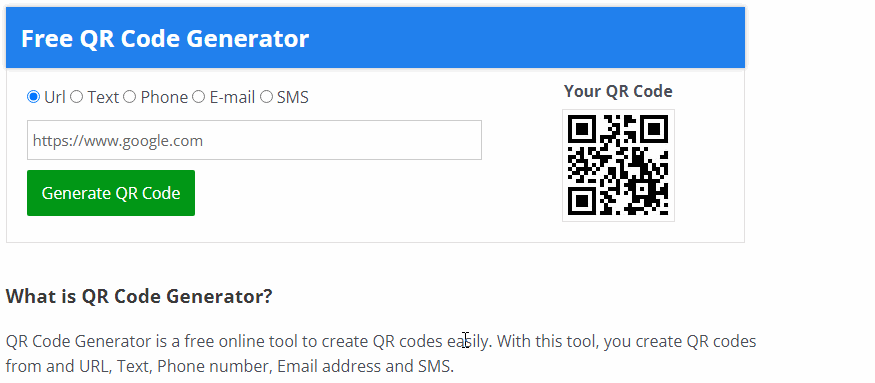Choose the Text radio option
The width and height of the screenshot is (875, 383).
[76, 97]
